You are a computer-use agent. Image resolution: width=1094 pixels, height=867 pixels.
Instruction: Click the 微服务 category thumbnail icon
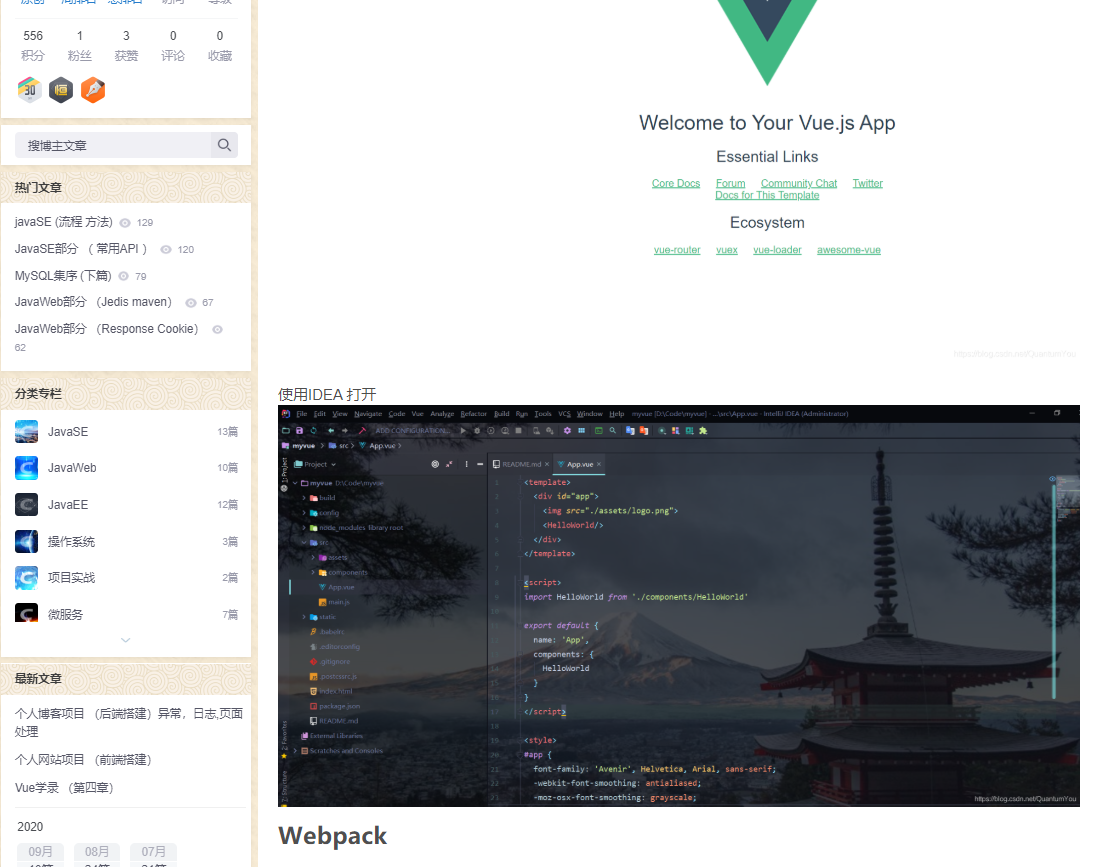[27, 612]
